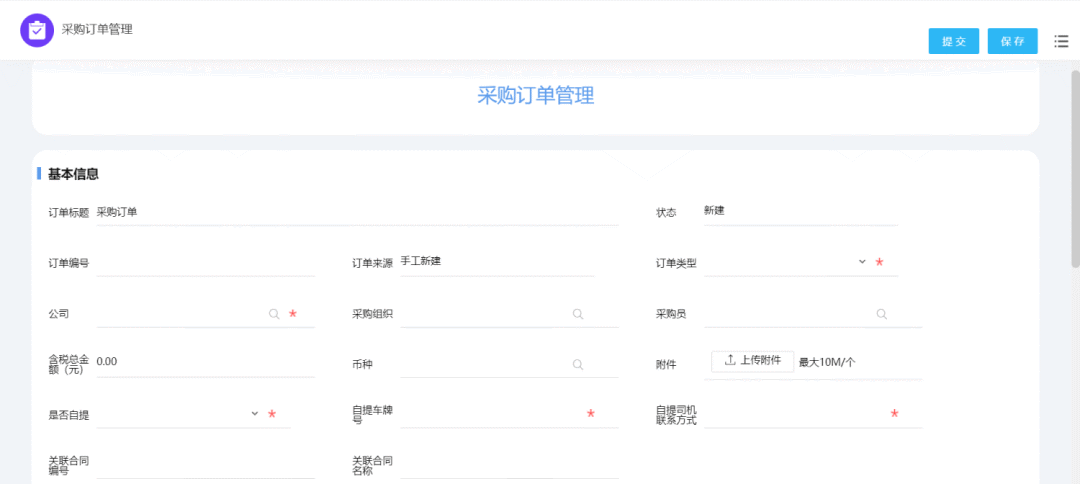Screen dimensions: 1080x484
Task: Click the vertical scrollbar thumb
Action: click(1075, 167)
